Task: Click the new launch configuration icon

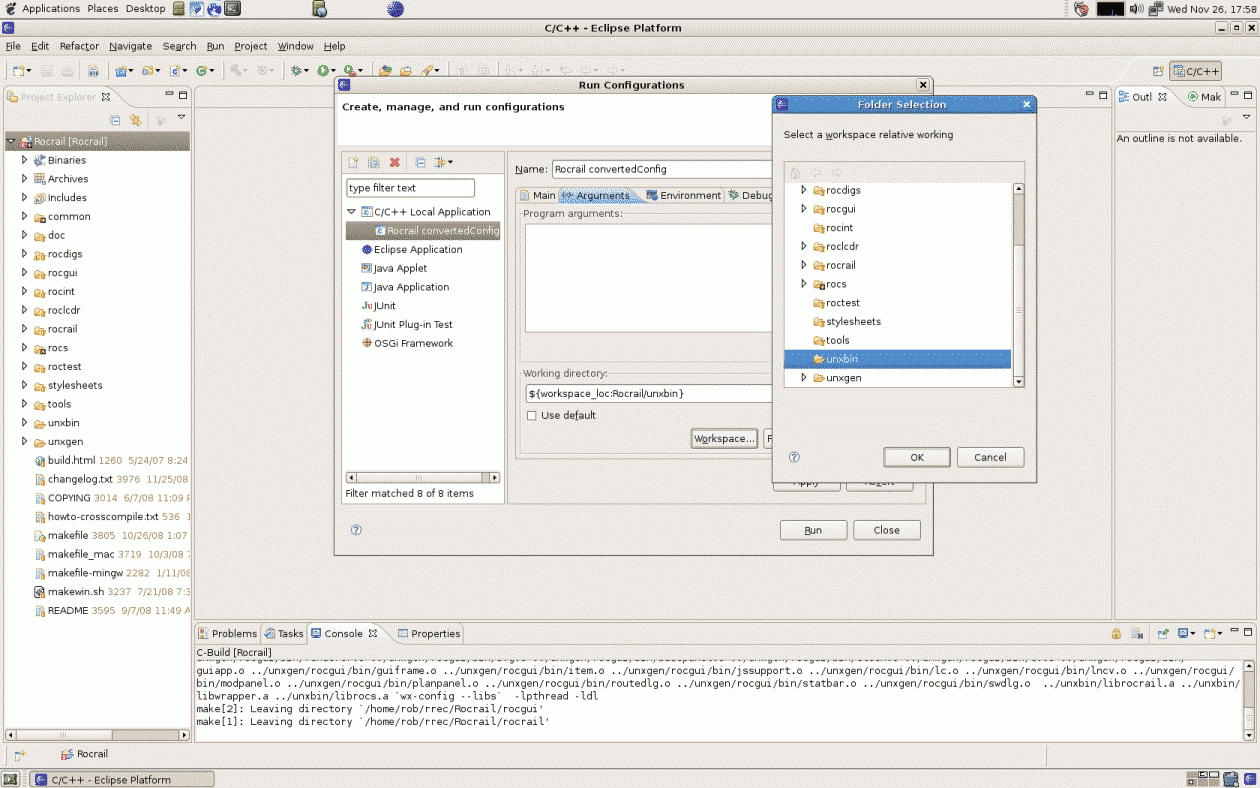Action: pyautogui.click(x=353, y=162)
